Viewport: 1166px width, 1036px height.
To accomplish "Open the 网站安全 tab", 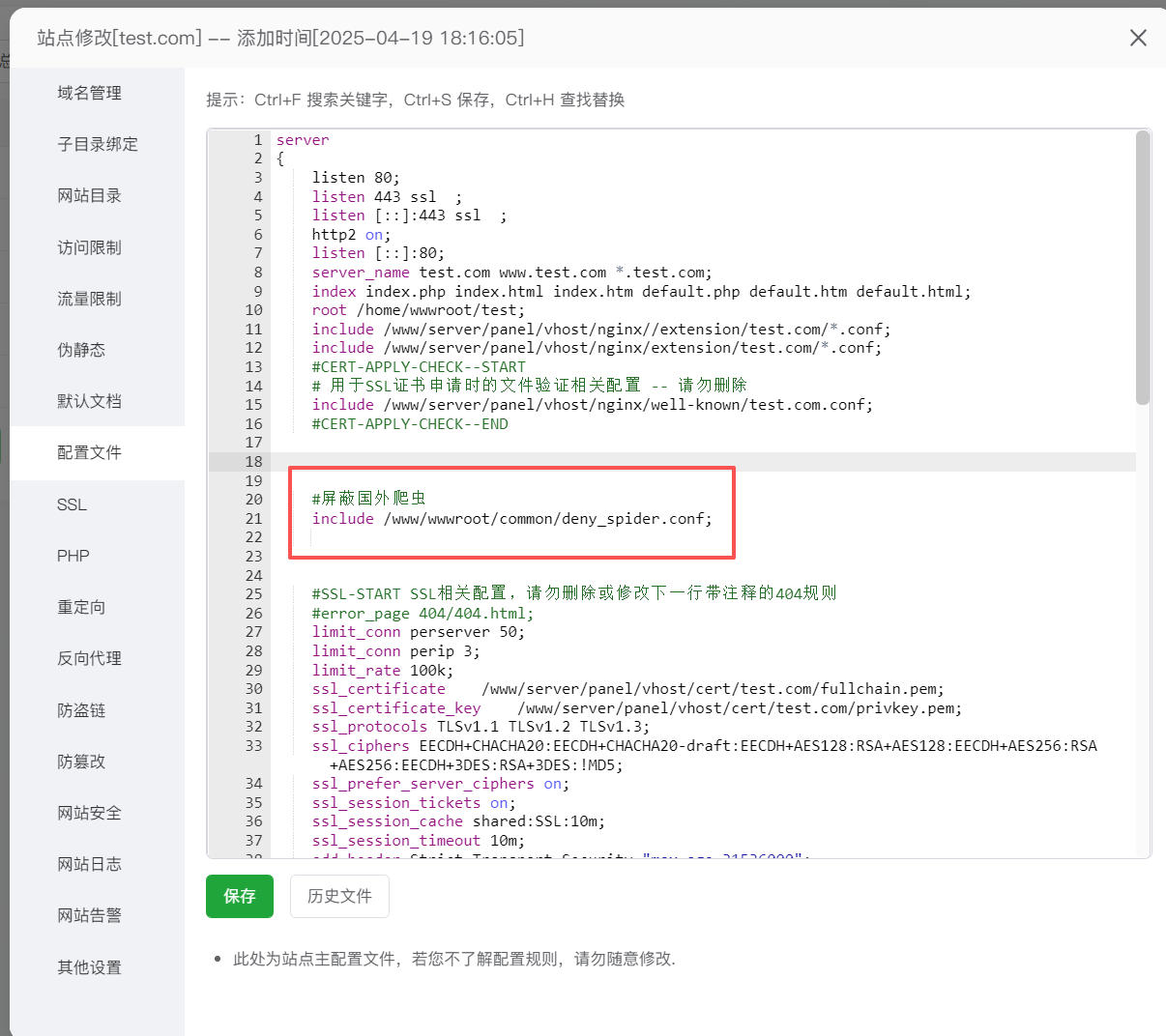I will click(x=89, y=813).
